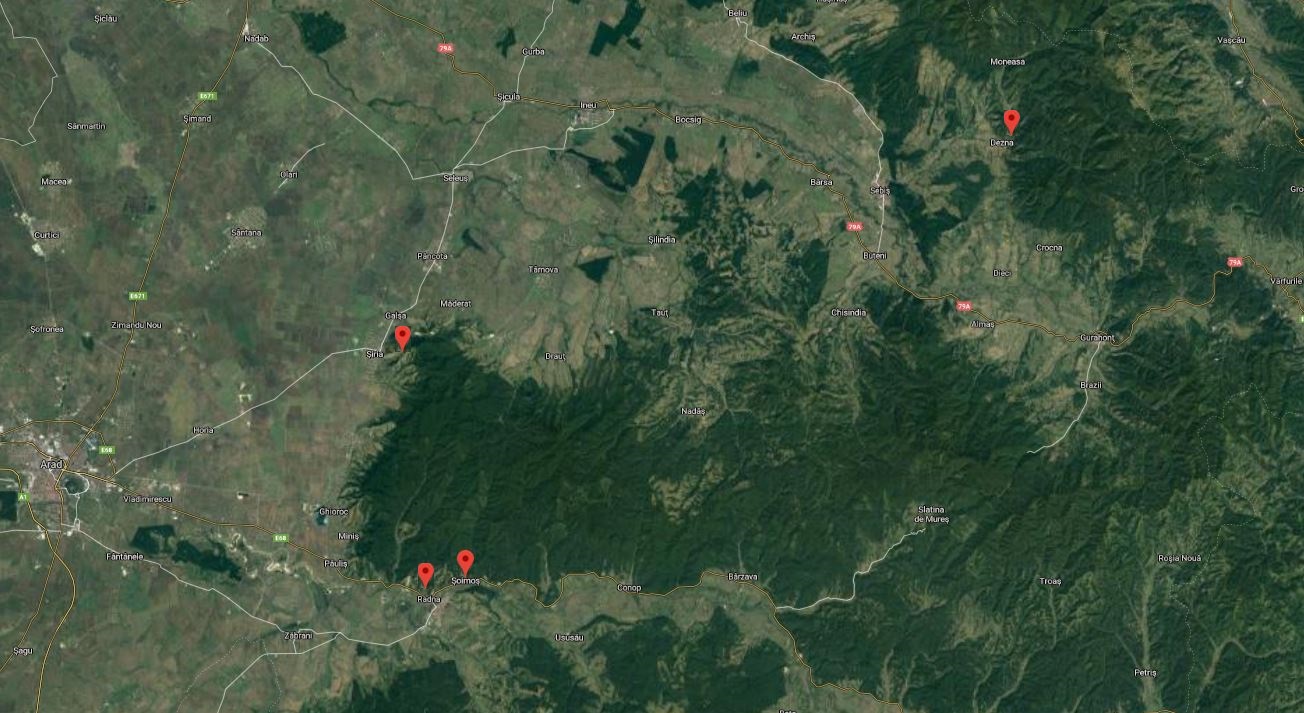The width and height of the screenshot is (1304, 713).
Task: Click the red pin above Dezna
Action: (x=1011, y=122)
